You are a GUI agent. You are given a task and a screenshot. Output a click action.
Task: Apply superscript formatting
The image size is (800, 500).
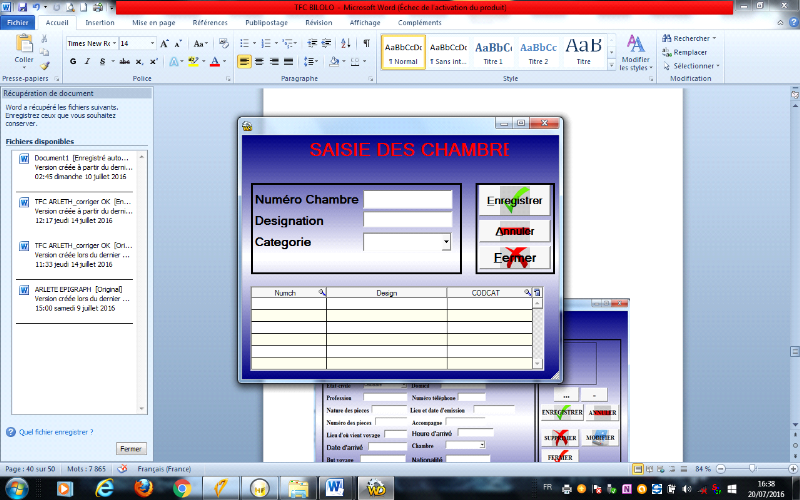point(154,62)
